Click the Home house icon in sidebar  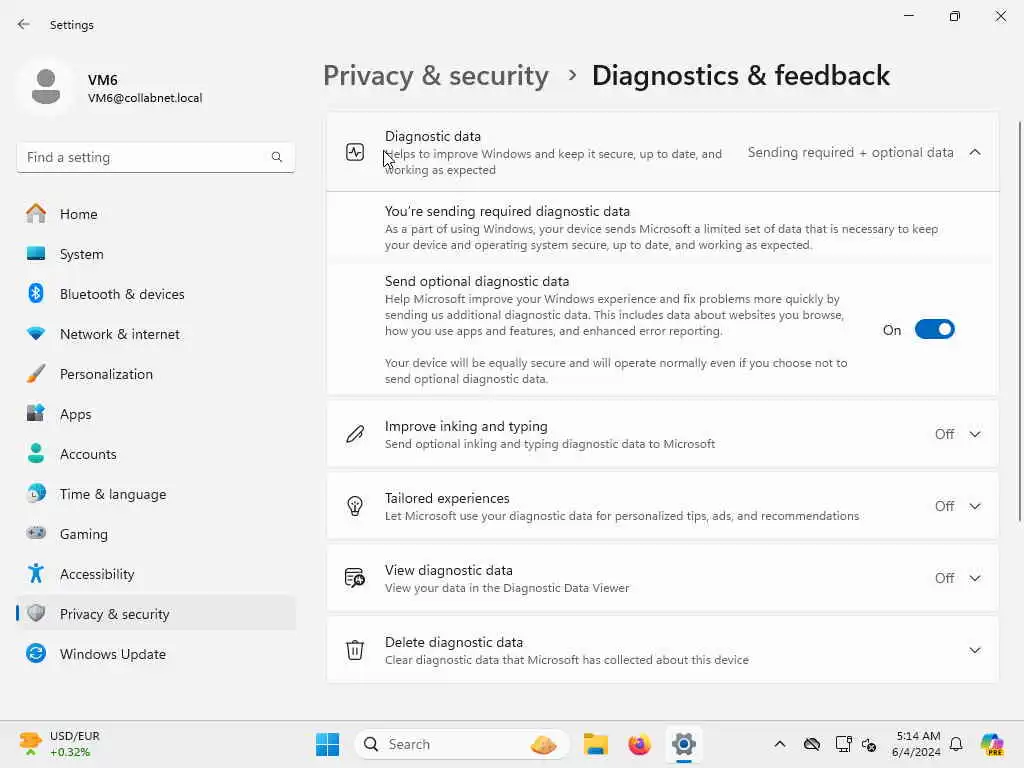pos(36,214)
